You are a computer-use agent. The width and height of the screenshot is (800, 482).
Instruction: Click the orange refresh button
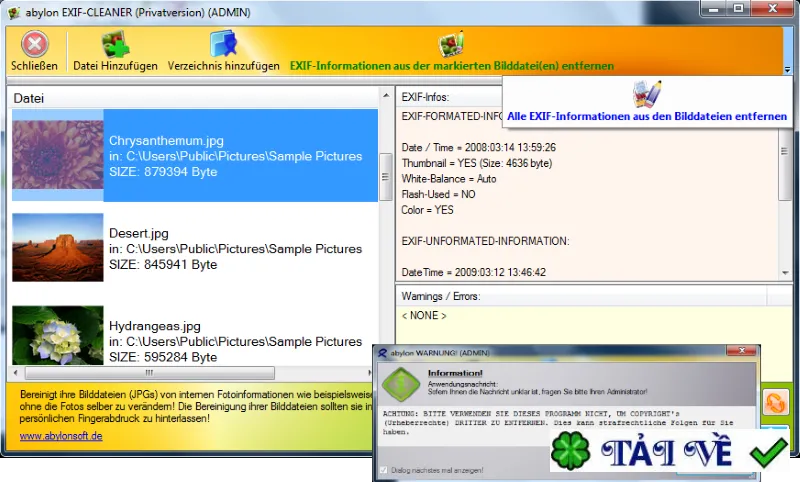pyautogui.click(x=776, y=402)
